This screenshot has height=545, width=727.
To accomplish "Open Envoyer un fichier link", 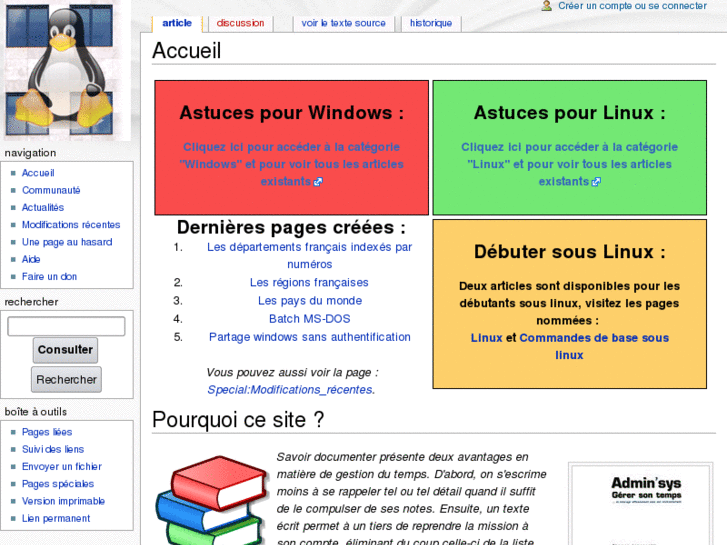I will tap(62, 467).
